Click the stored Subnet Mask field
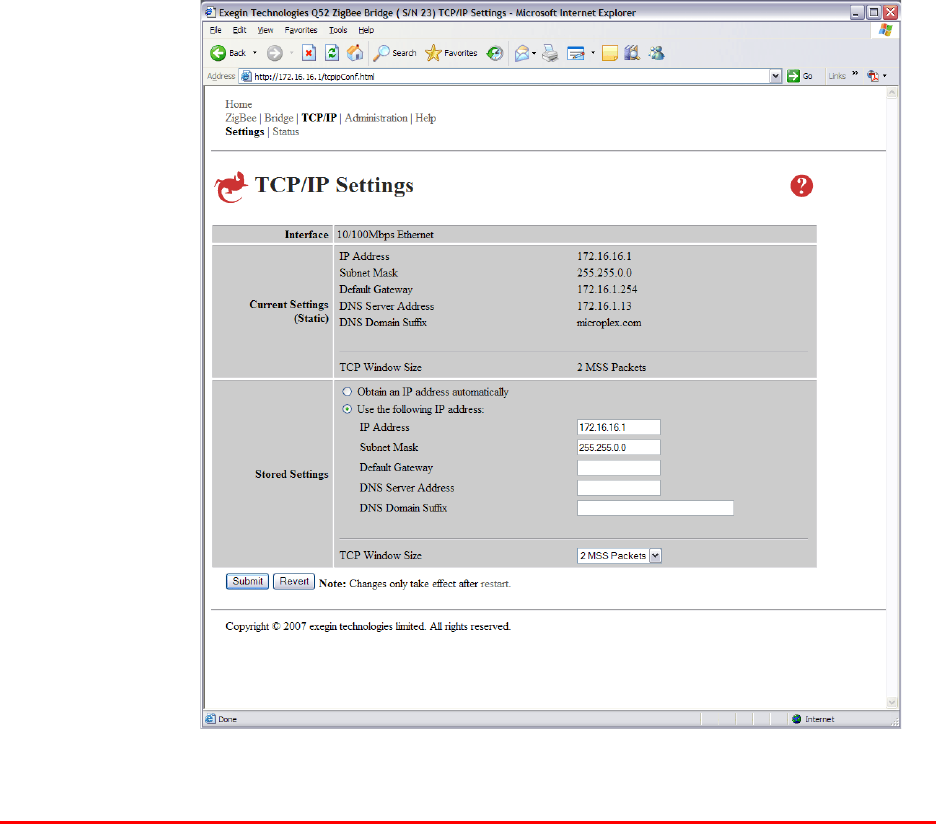The width and height of the screenshot is (936, 828). click(x=618, y=448)
